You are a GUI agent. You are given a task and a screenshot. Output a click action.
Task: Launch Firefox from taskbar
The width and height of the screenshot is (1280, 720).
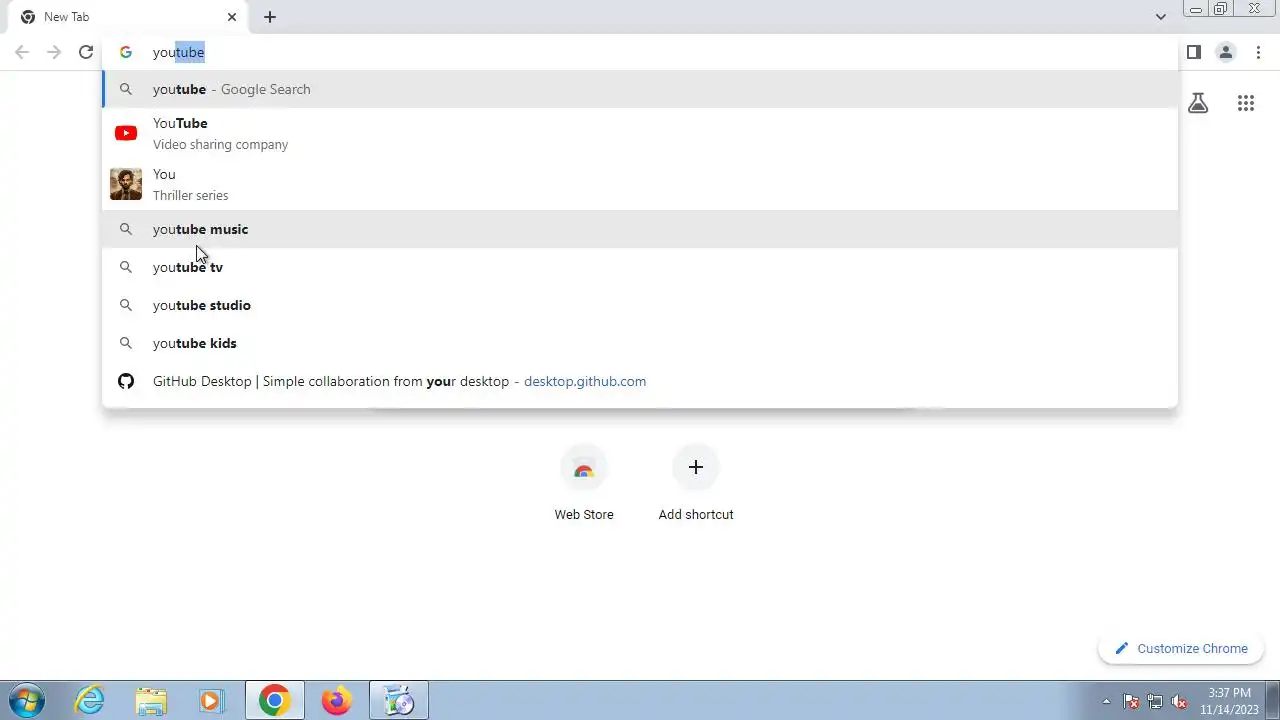pos(337,700)
